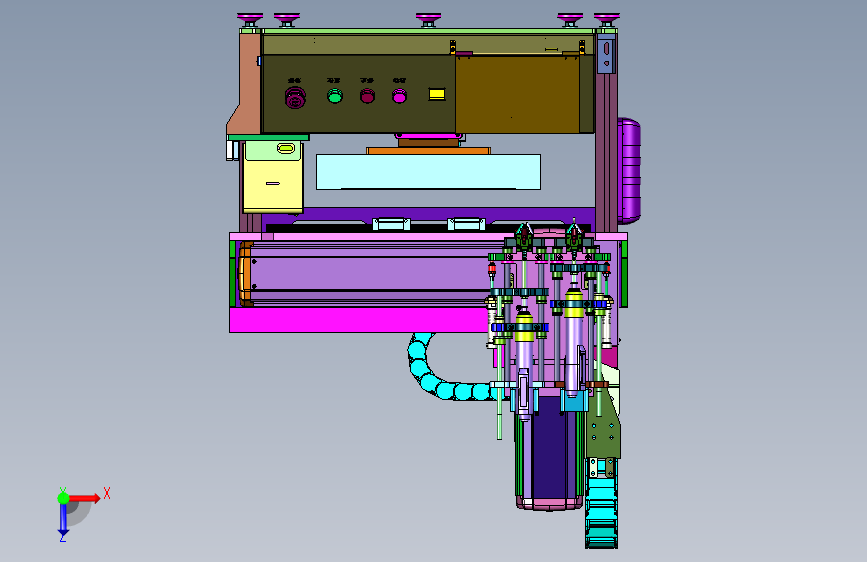867x562 pixels.
Task: Select the olive green bracket with holes
Action: tap(604, 426)
